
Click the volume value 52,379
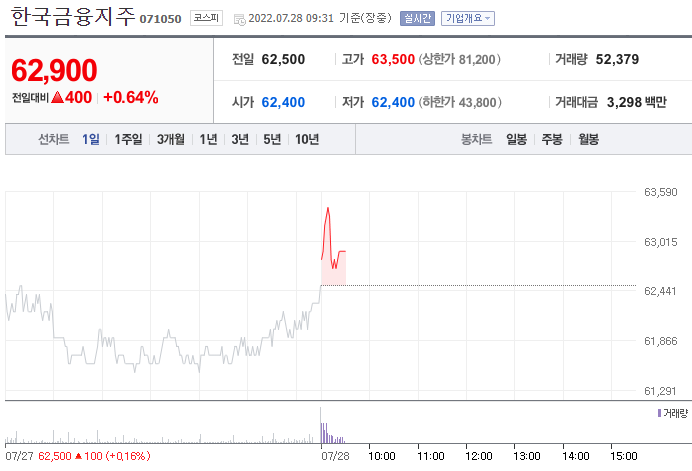[x=617, y=59]
